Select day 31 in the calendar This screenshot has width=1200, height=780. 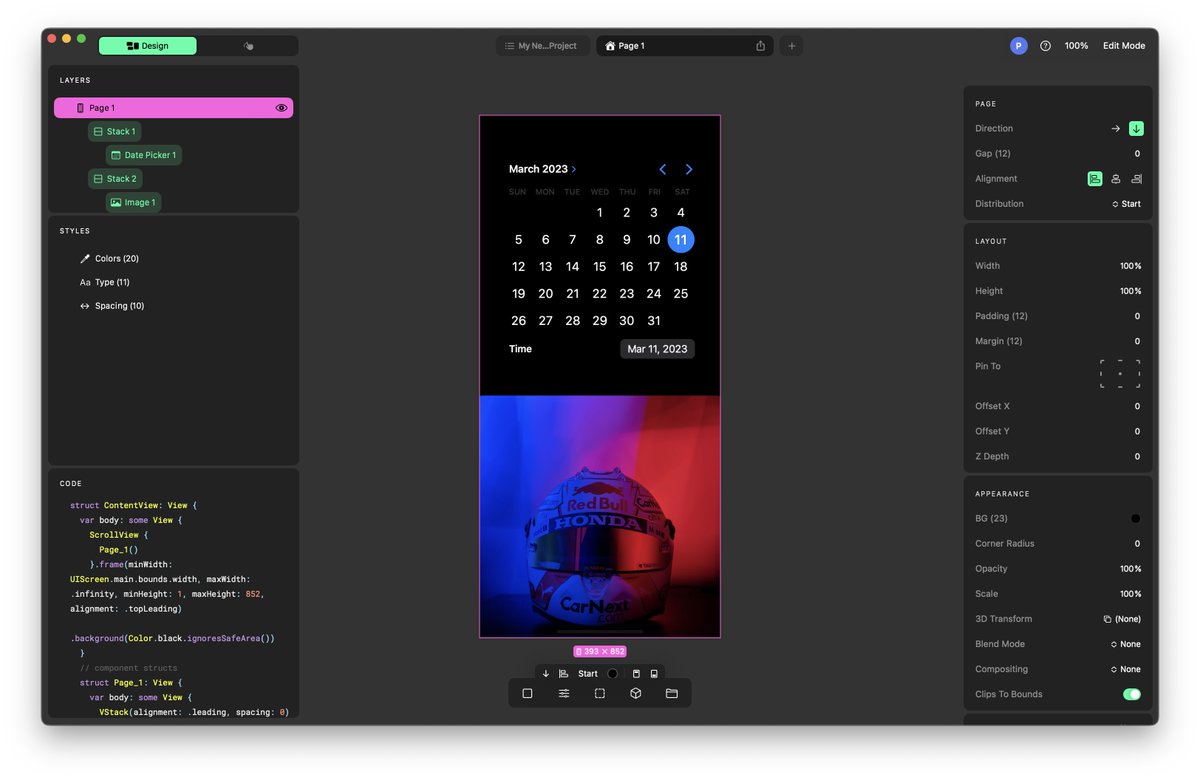(654, 321)
